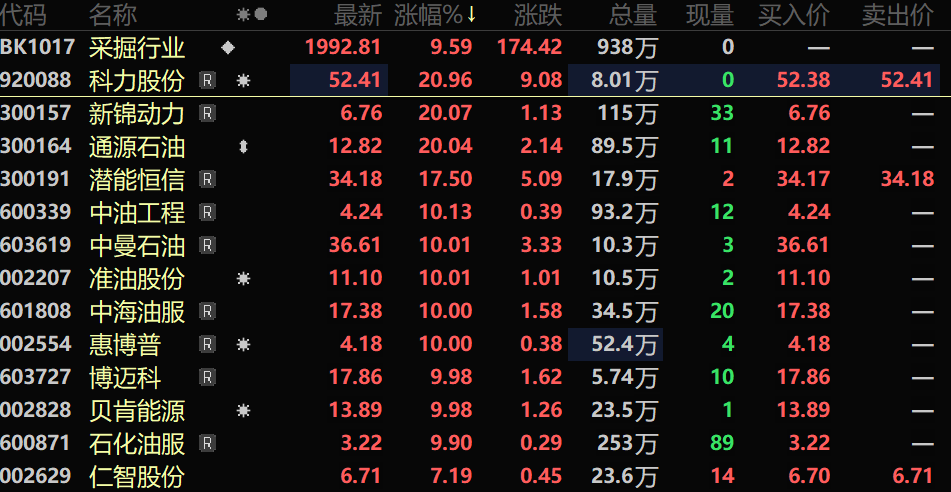Click the up-down arrow icon beside 通源石油
Image resolution: width=951 pixels, height=492 pixels.
243,147
